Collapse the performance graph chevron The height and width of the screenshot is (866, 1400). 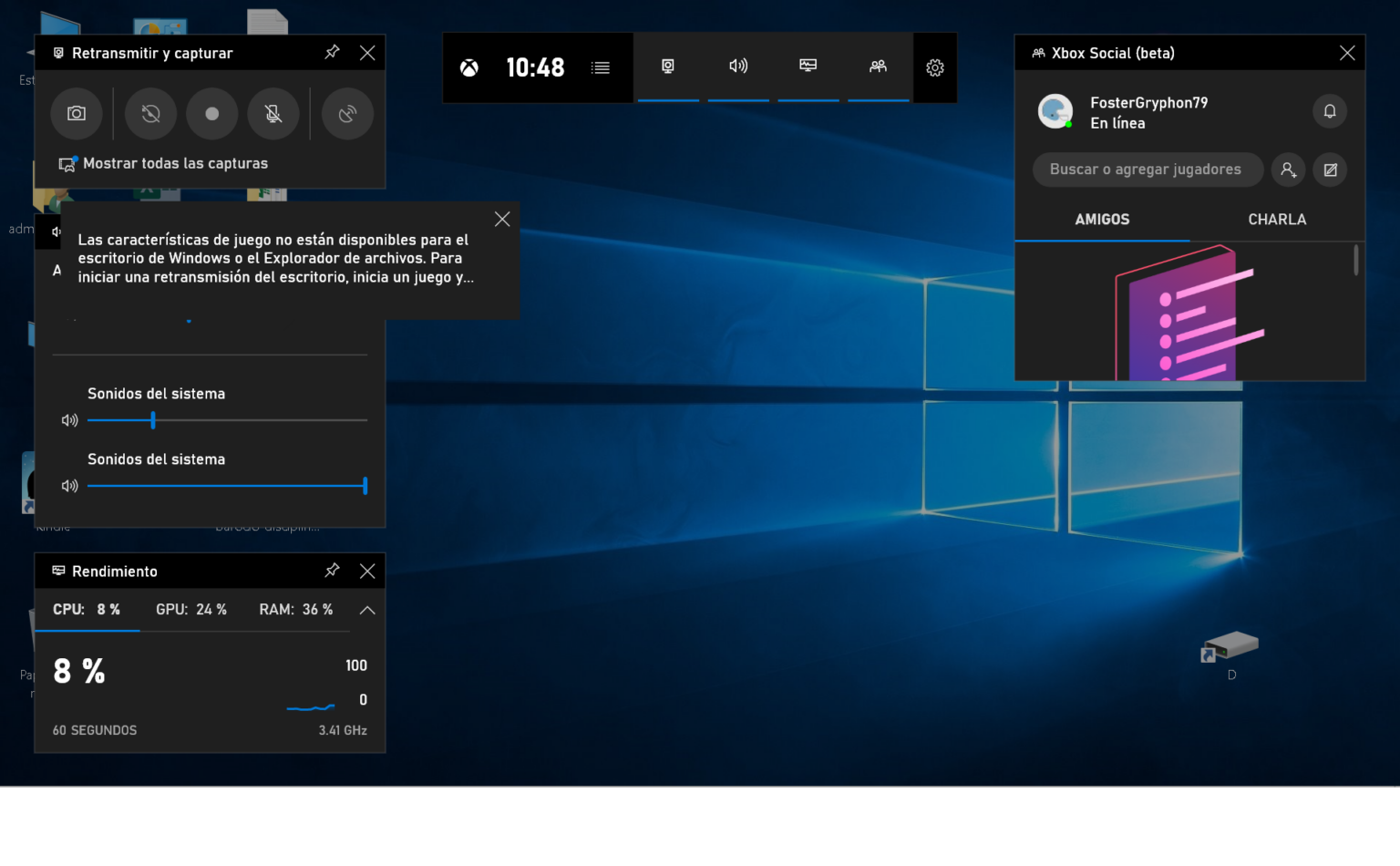367,610
